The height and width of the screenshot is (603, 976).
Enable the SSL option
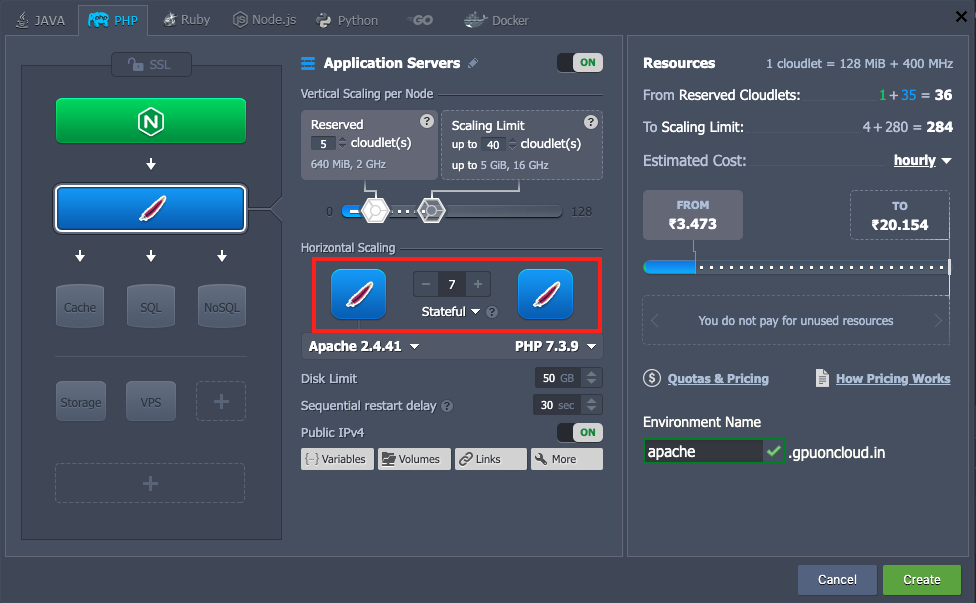[x=150, y=64]
